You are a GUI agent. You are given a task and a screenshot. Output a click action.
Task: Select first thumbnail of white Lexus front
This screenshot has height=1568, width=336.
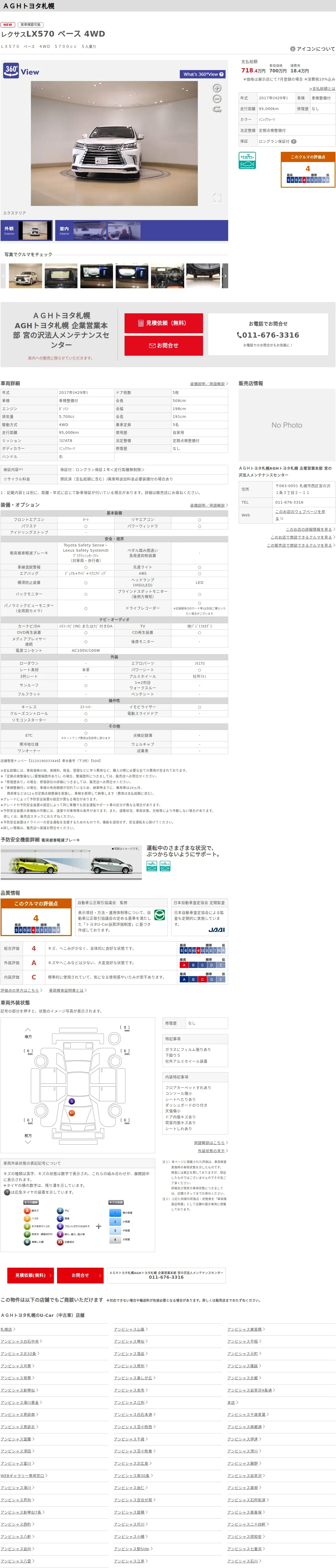click(26, 276)
